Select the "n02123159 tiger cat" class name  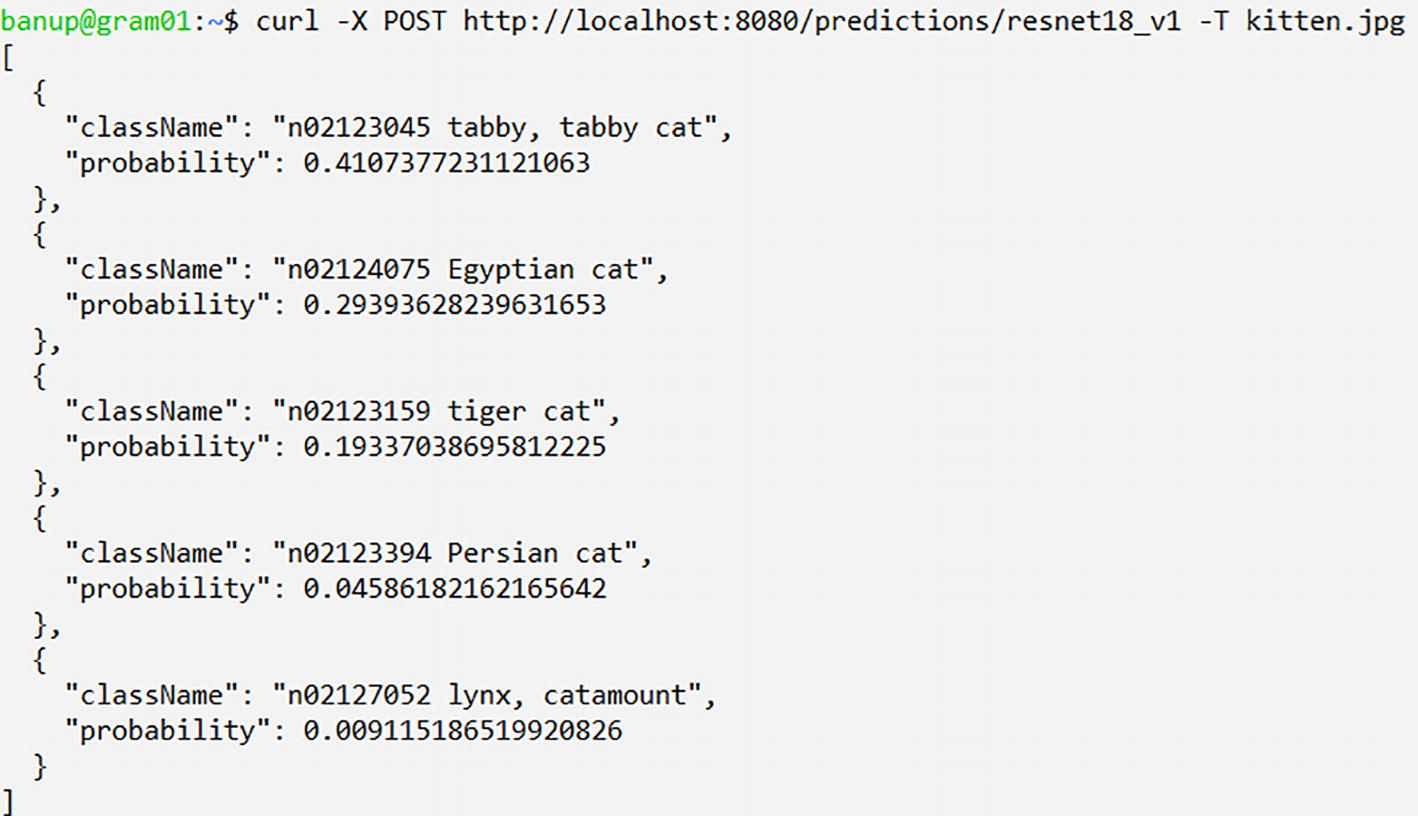pyautogui.click(x=446, y=411)
